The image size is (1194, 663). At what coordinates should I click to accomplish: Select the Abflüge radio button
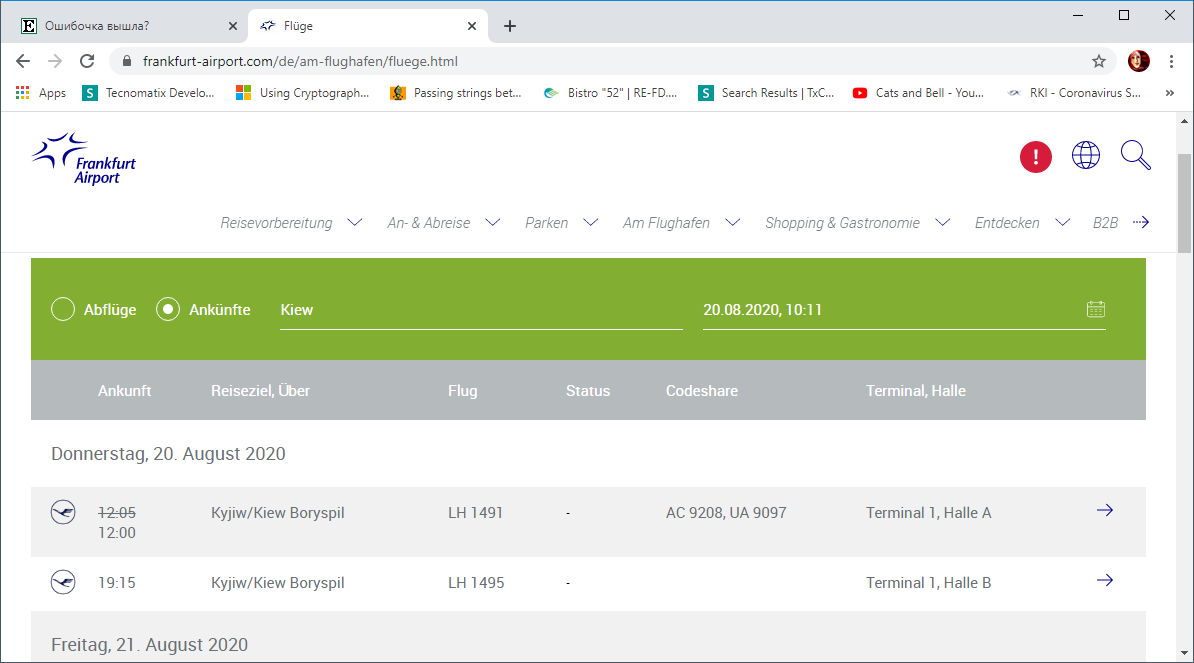click(63, 310)
